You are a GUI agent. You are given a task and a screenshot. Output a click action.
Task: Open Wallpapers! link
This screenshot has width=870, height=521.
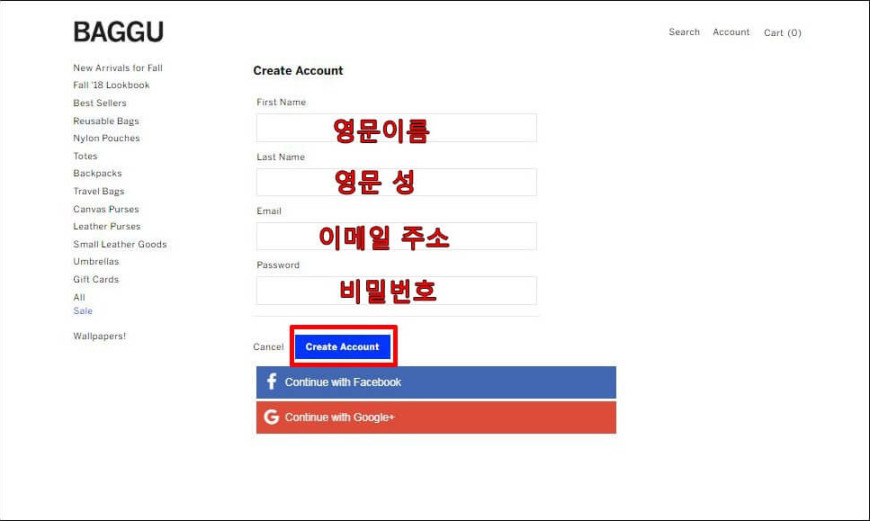tap(99, 336)
